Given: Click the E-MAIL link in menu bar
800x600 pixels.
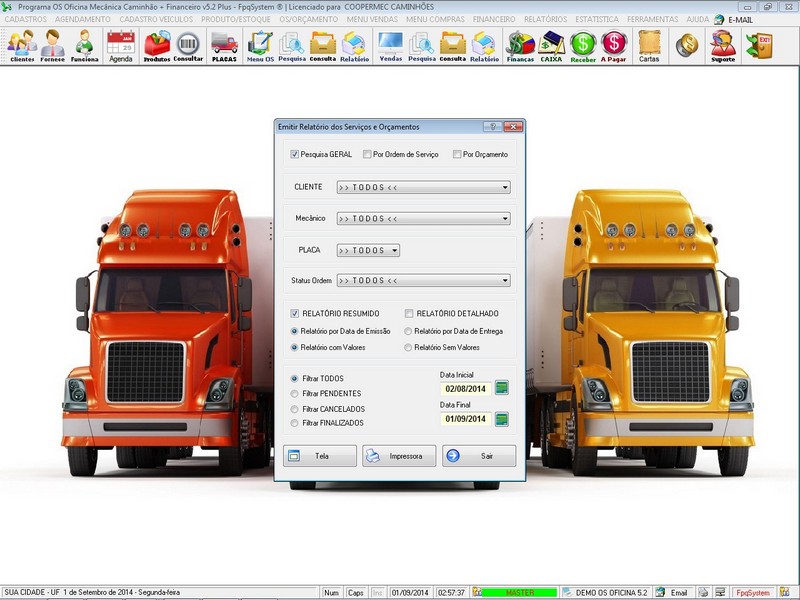Looking at the screenshot, I should click(740, 19).
